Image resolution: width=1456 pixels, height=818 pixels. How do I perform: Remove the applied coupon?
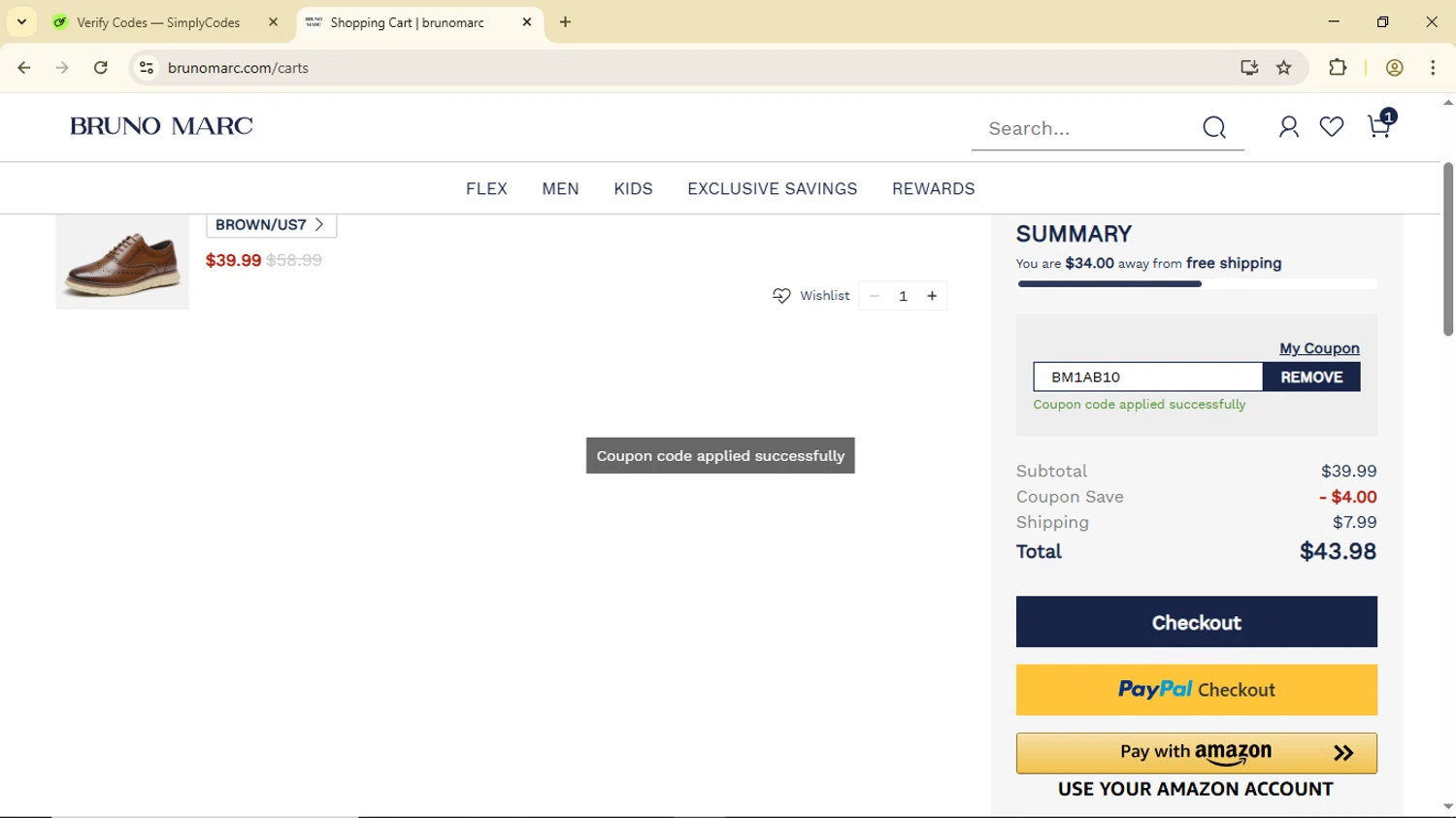point(1311,376)
